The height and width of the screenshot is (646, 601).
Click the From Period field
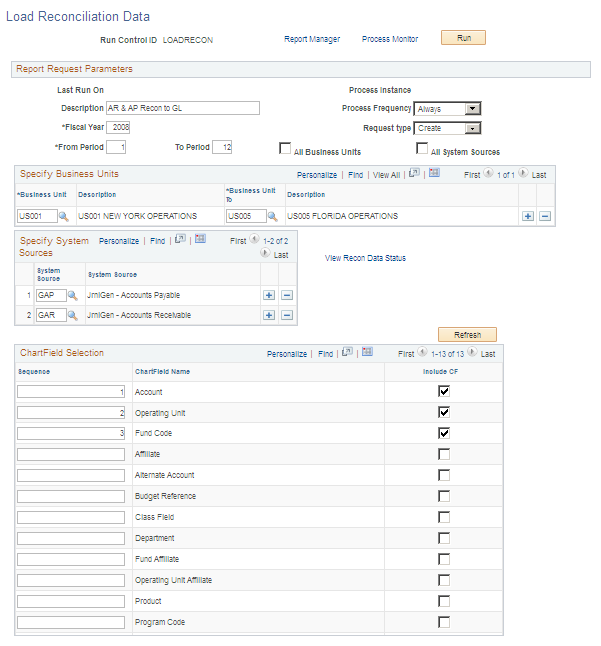coord(116,147)
